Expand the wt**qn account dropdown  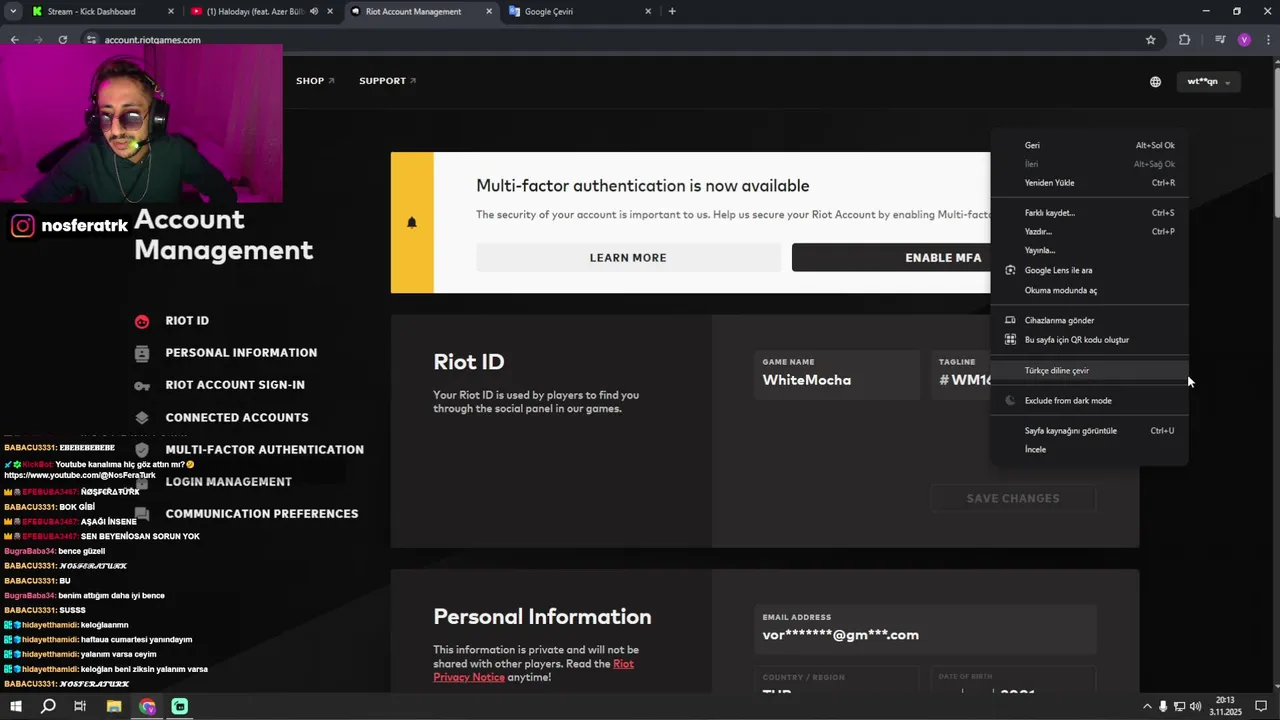1209,82
